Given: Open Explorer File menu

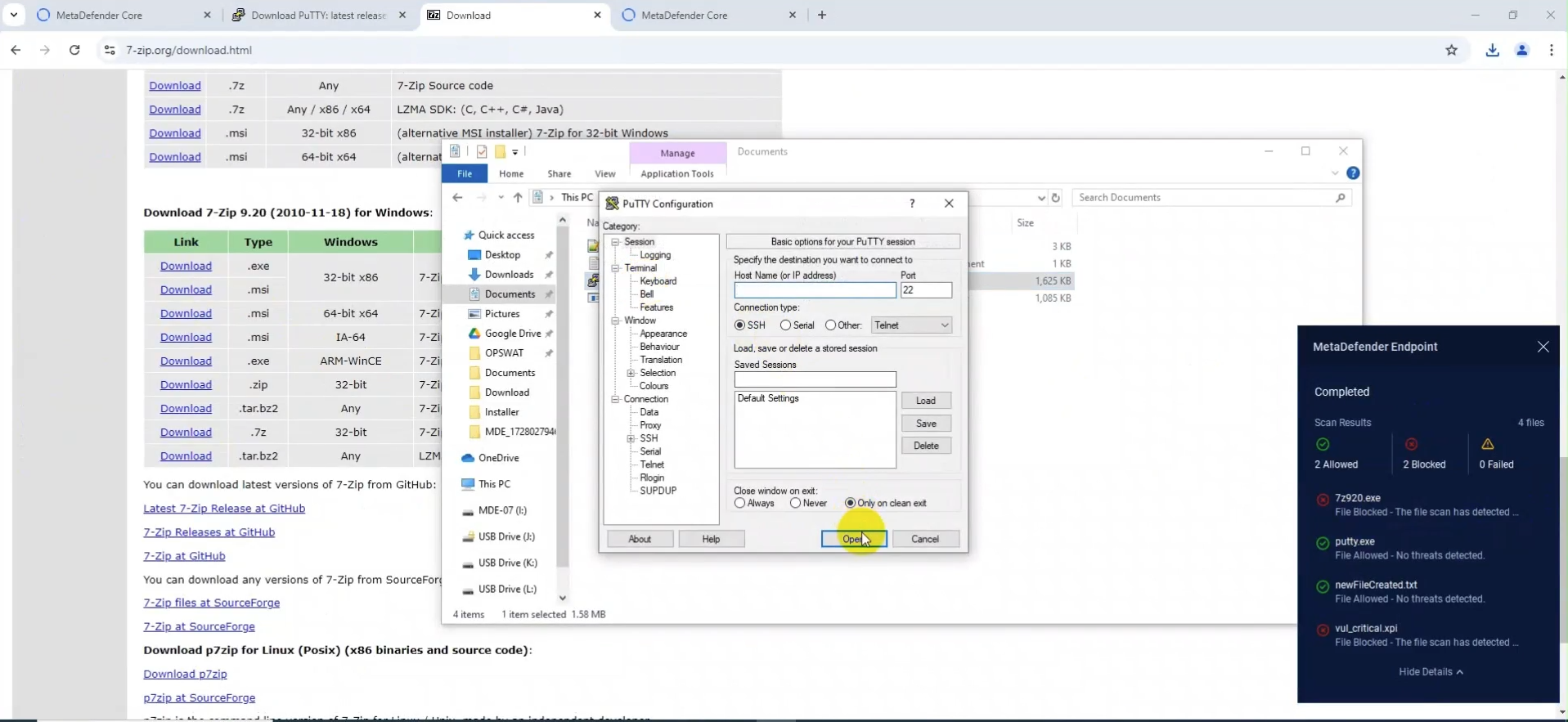Looking at the screenshot, I should coord(465,173).
